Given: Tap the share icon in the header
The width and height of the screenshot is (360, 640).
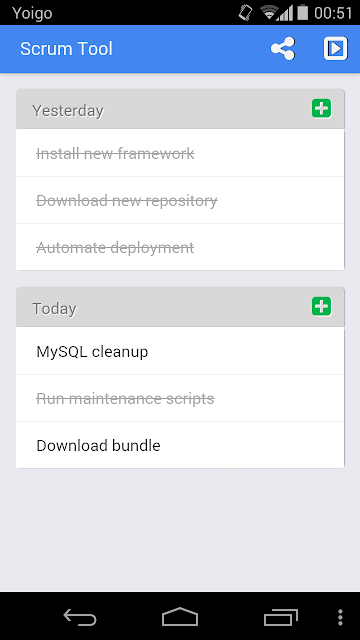Looking at the screenshot, I should (282, 49).
